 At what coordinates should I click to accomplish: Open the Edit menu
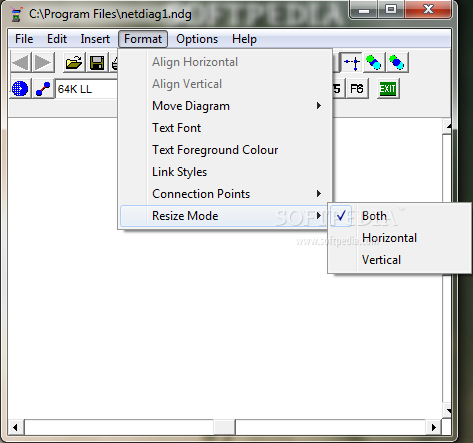click(x=57, y=39)
